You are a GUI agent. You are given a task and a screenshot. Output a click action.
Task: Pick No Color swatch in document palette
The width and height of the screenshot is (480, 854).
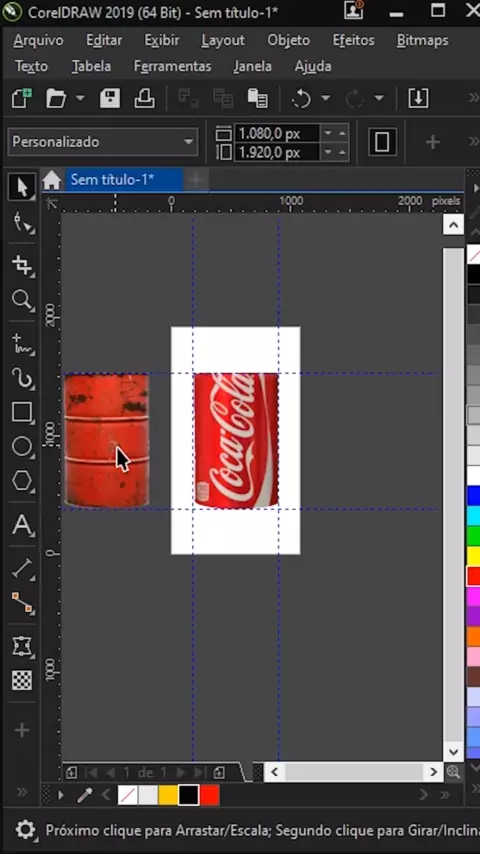coord(128,796)
